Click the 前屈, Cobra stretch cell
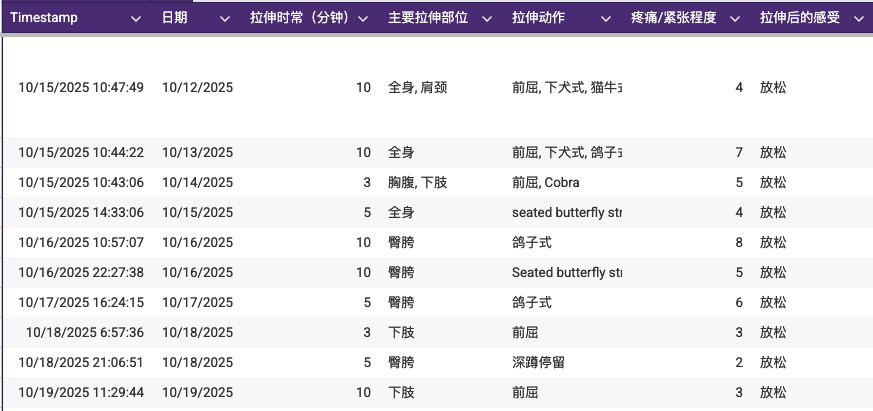This screenshot has height=411, width=873. point(545,183)
